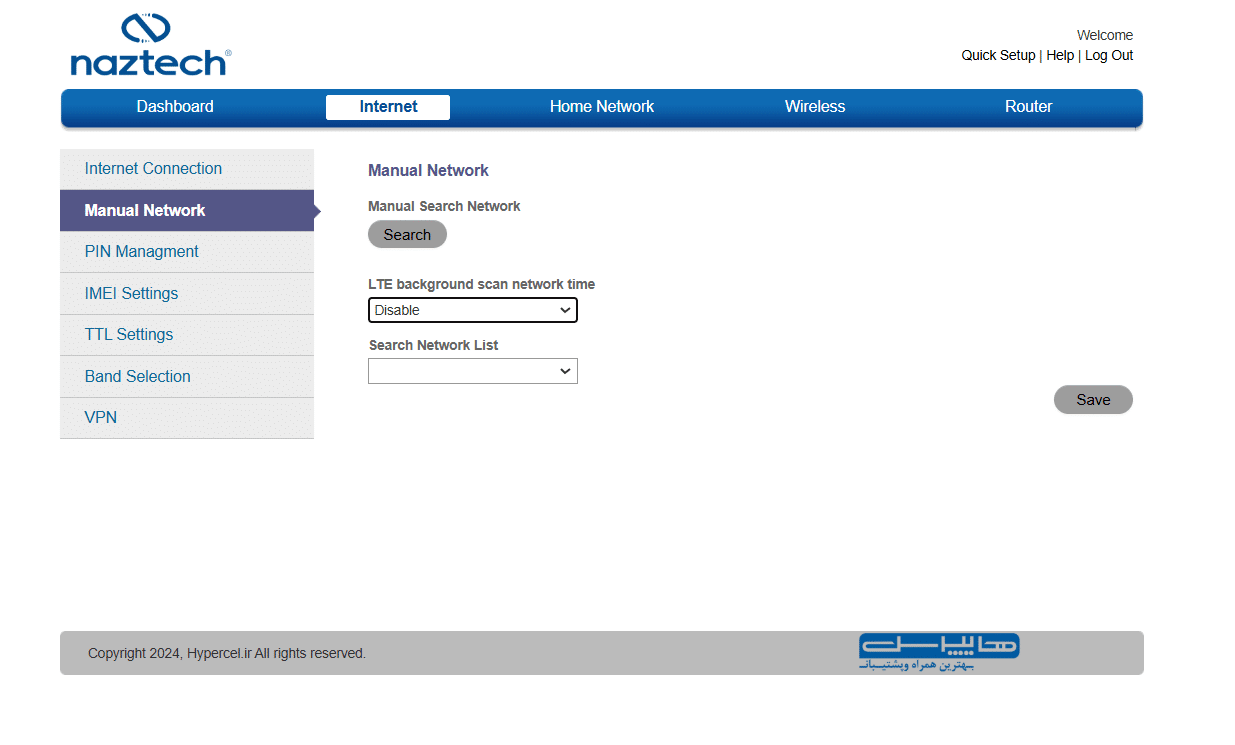Open Band Selection page
Viewport: 1235px width, 745px height.
coord(137,377)
